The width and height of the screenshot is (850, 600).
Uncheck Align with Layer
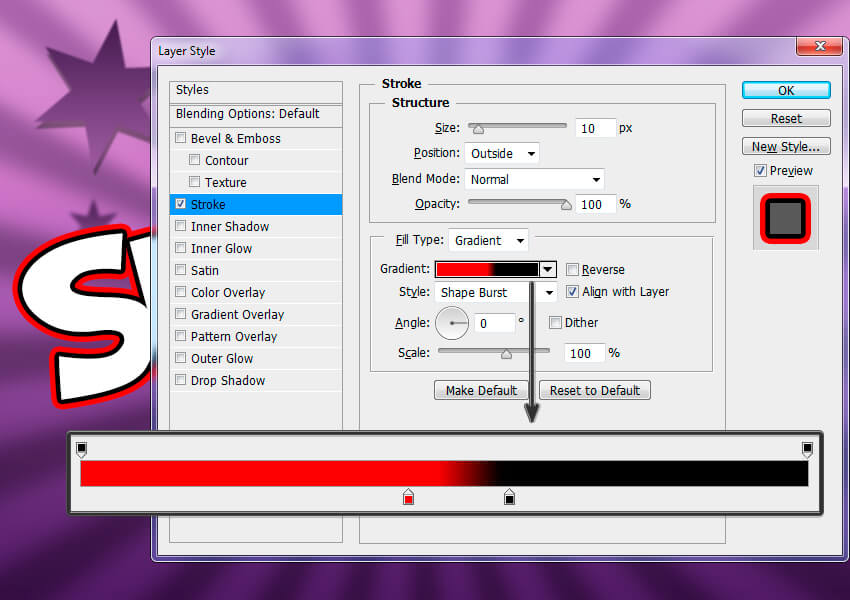point(572,292)
